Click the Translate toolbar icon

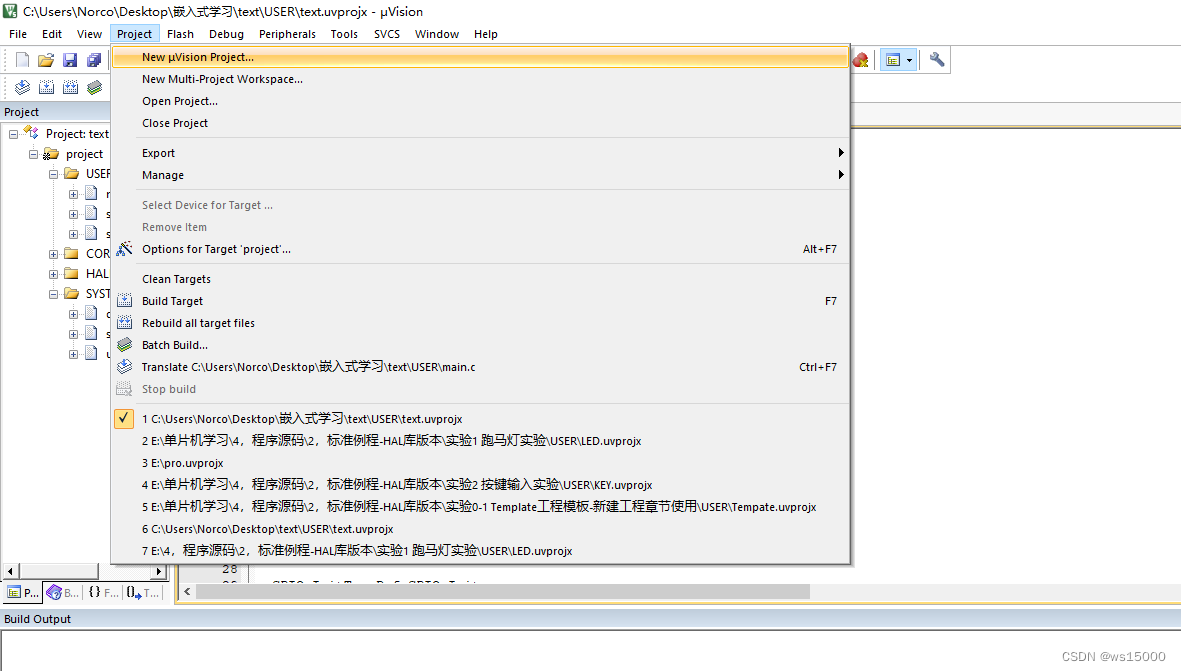pos(23,87)
